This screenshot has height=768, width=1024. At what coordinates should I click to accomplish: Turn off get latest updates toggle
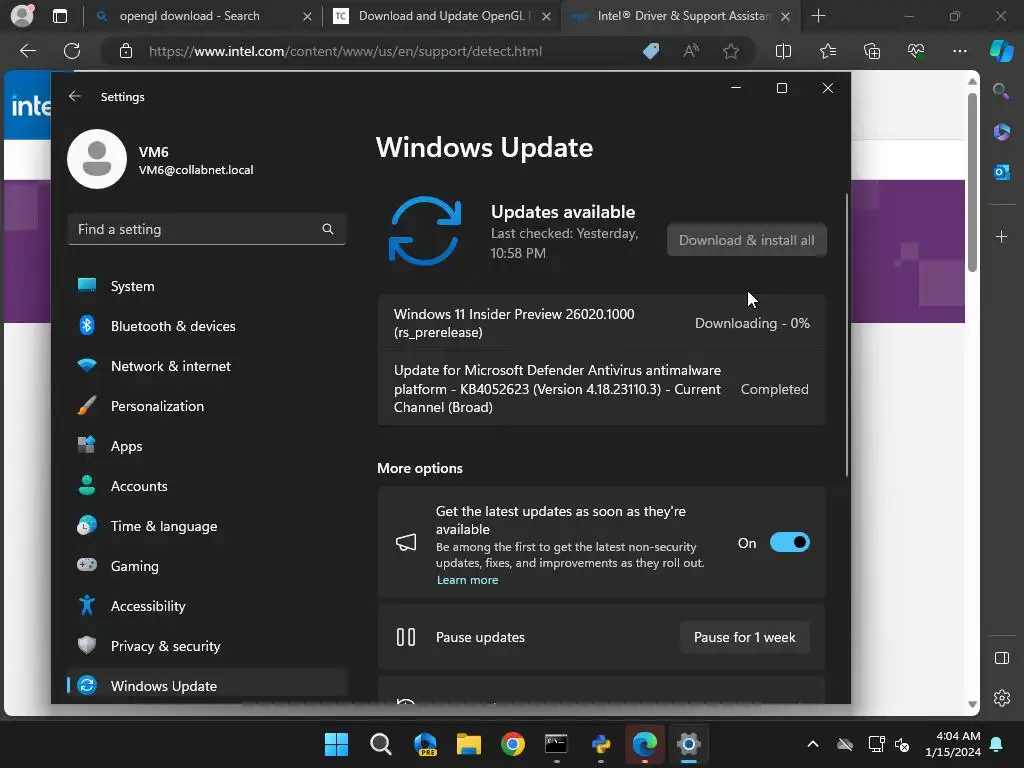point(790,543)
